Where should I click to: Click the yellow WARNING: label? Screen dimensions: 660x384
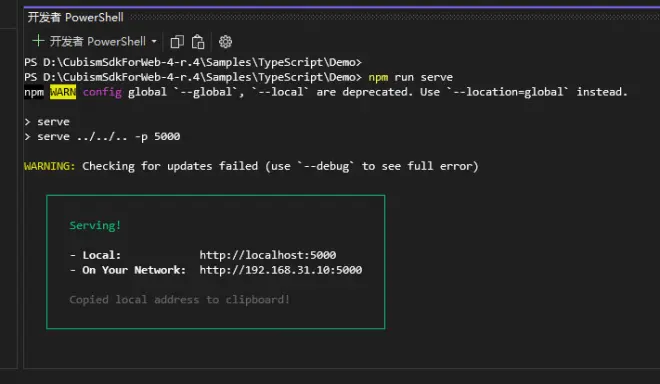(x=50, y=166)
